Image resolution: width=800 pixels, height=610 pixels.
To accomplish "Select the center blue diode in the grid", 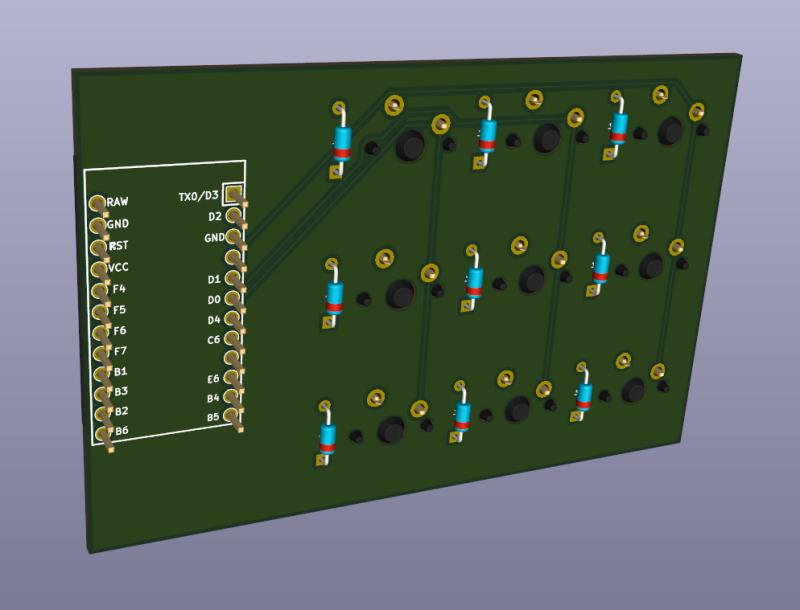I will [474, 280].
